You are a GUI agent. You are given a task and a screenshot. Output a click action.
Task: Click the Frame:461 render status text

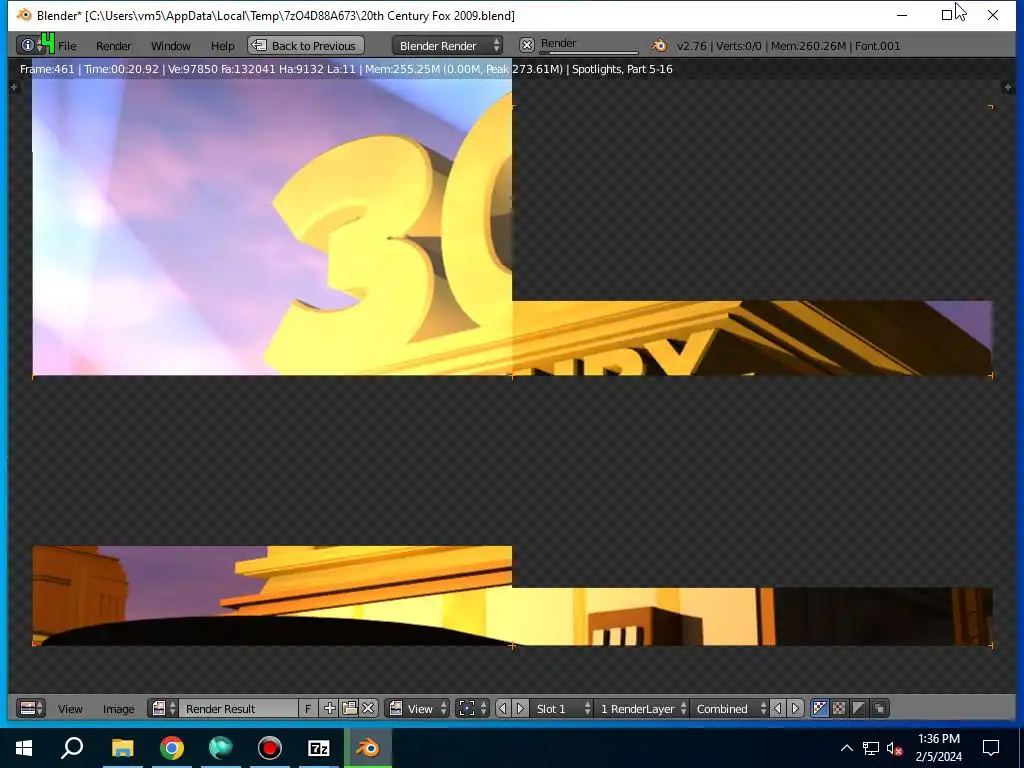click(47, 69)
